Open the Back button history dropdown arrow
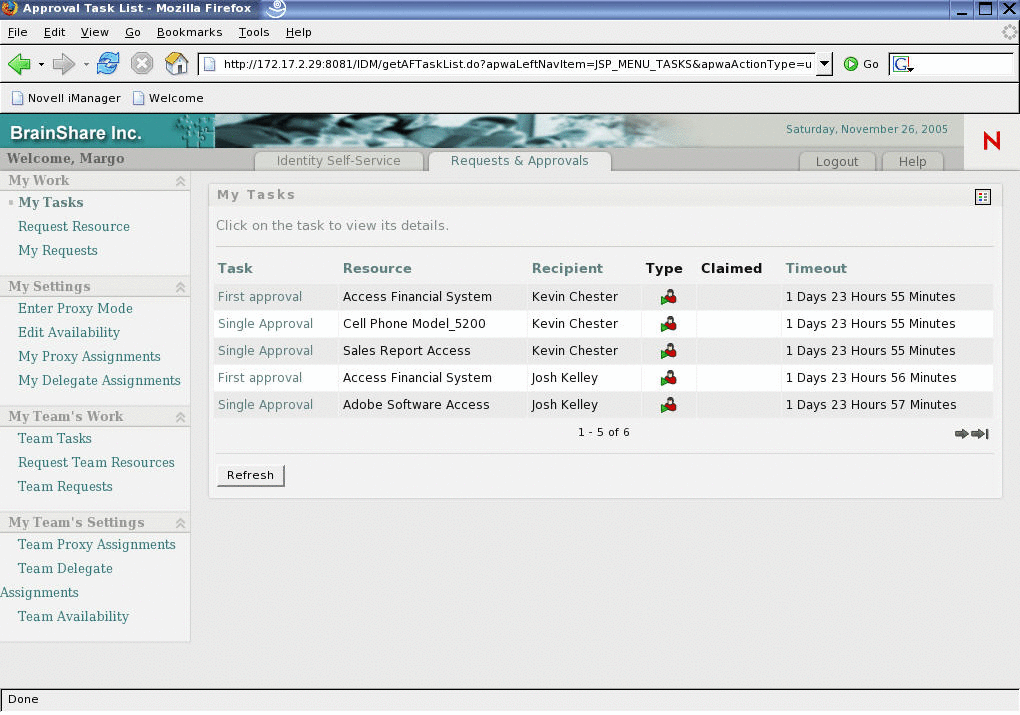Screen dimensions: 1020x715 click(x=41, y=64)
